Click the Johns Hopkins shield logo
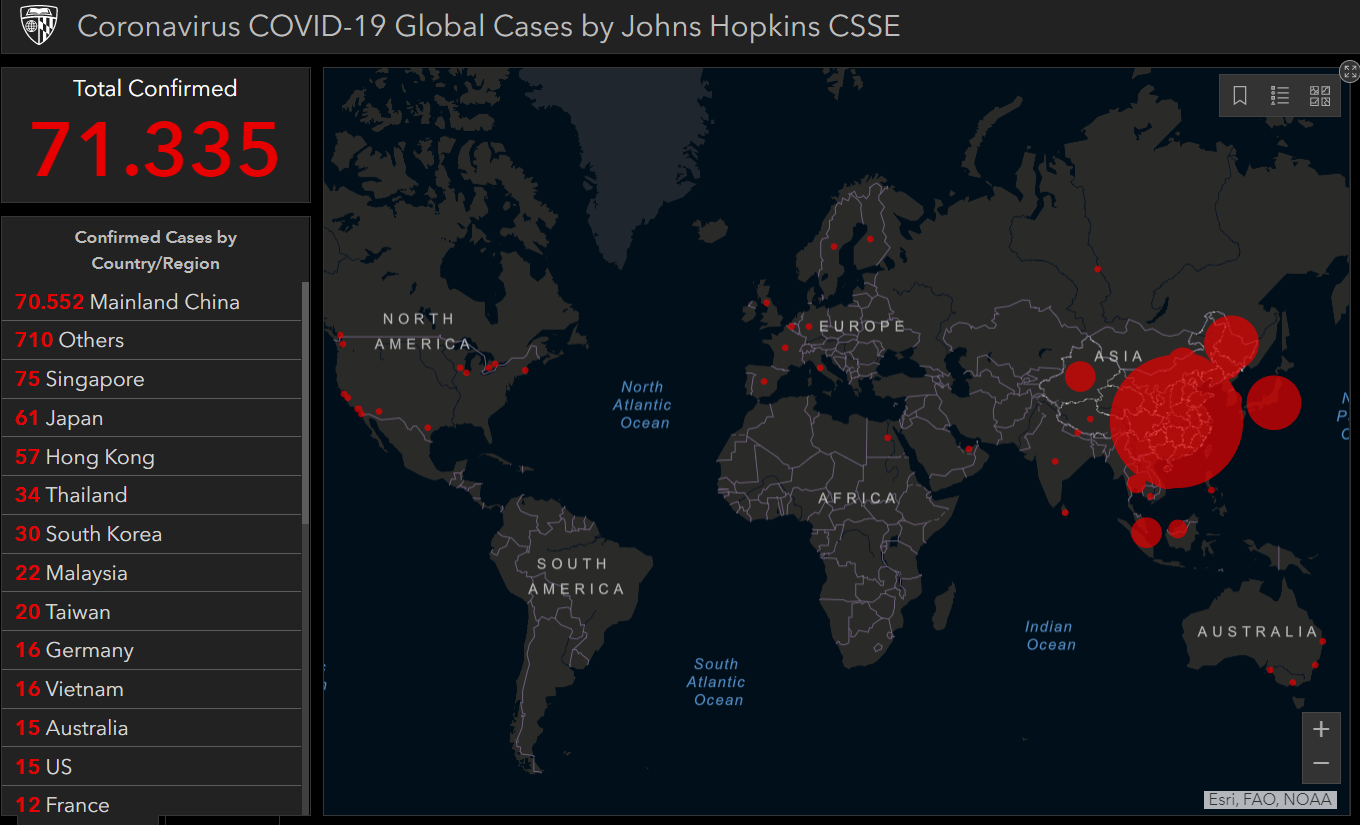Viewport: 1360px width, 825px height. [x=39, y=25]
